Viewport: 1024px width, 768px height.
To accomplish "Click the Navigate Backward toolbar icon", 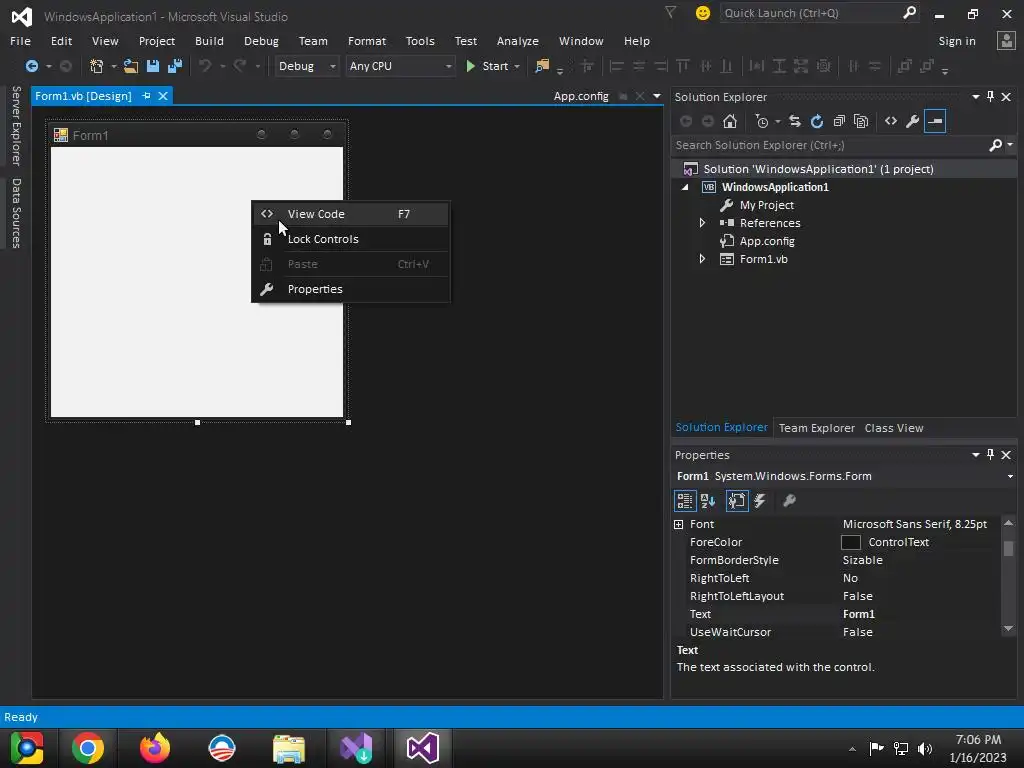I will tap(31, 66).
